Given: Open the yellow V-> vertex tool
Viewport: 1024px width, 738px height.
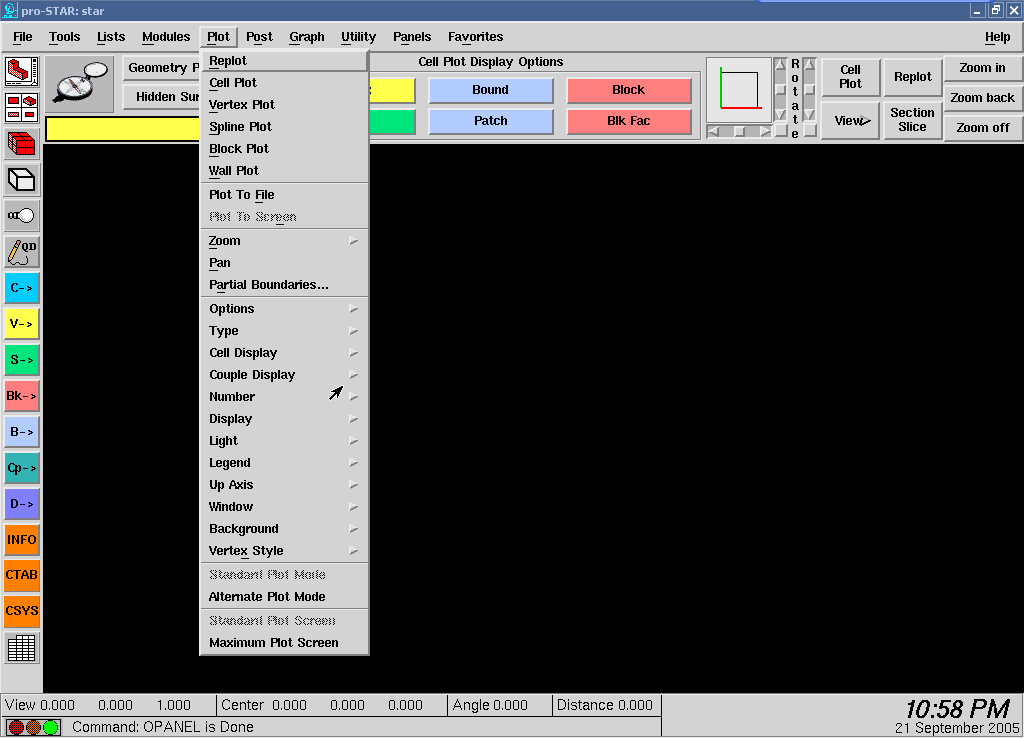Looking at the screenshot, I should tap(22, 323).
